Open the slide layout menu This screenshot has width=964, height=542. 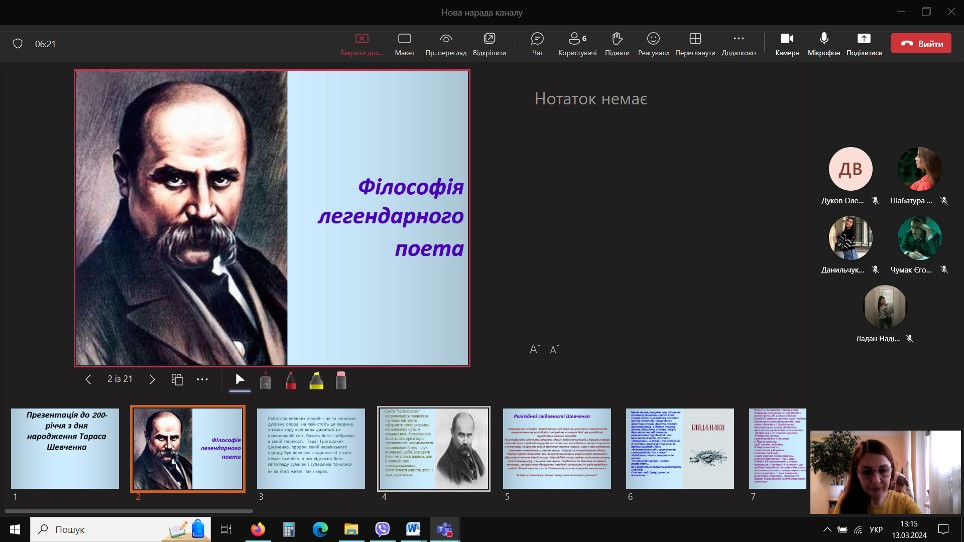pyautogui.click(x=177, y=380)
